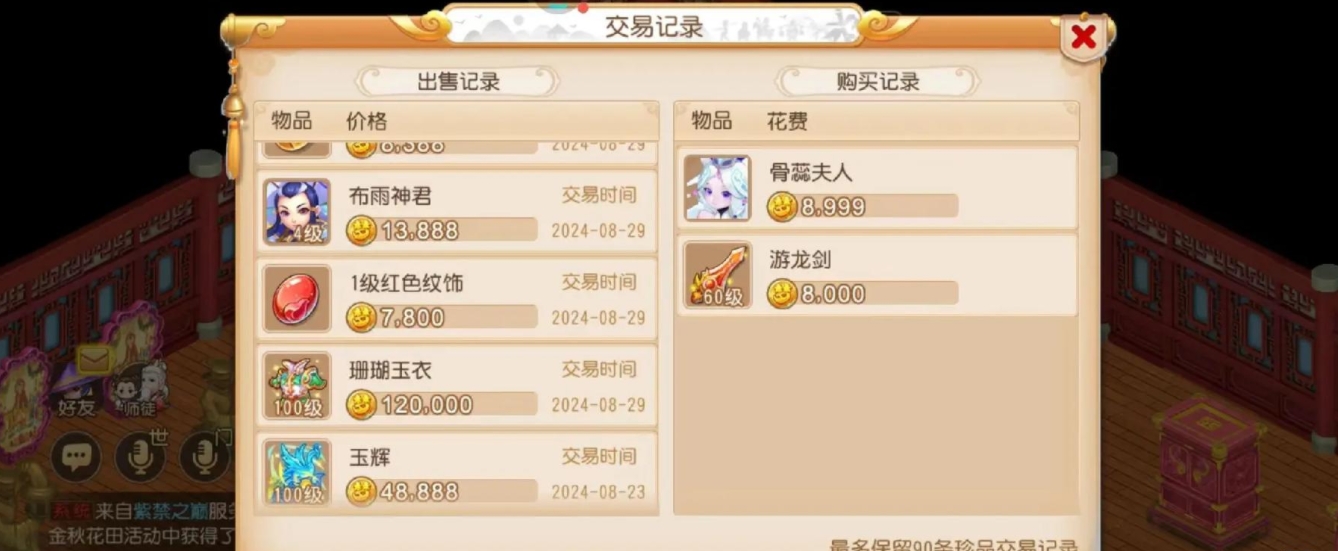Tap the 珊瑚玉衣 armor item icon
Screen dimensions: 1338x551
click(297, 386)
